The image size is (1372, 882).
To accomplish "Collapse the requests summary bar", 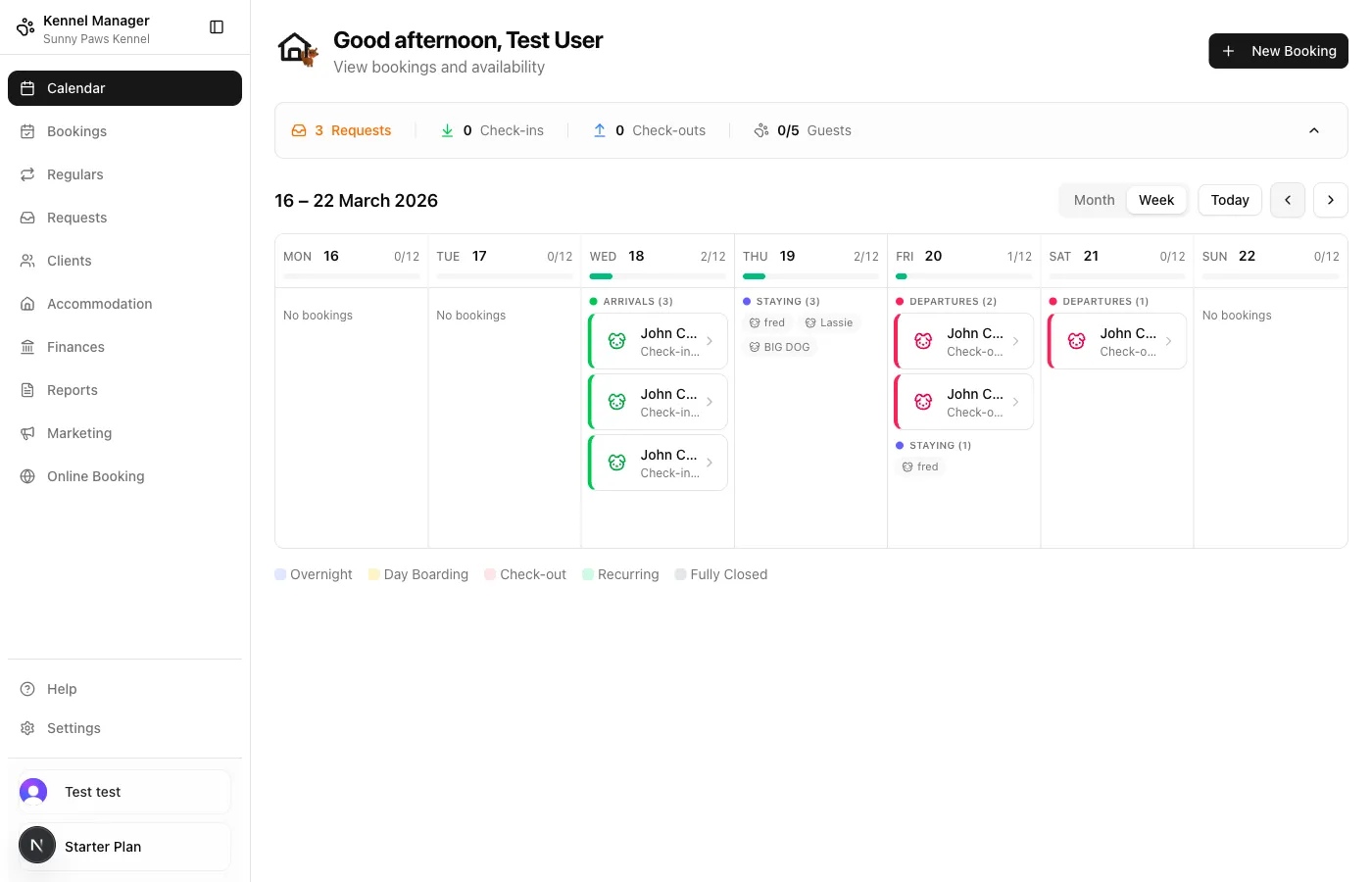I will click(x=1314, y=129).
